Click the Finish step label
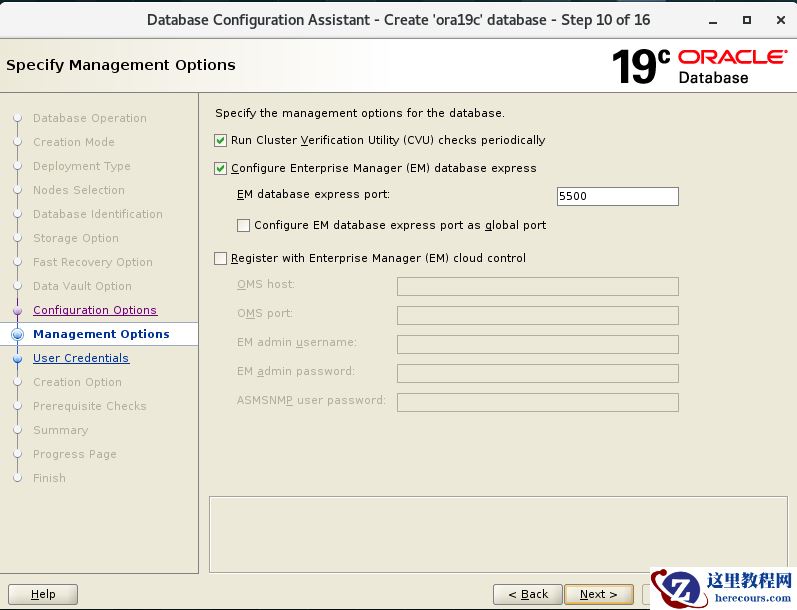Viewport: 797px width, 610px height. (x=49, y=478)
